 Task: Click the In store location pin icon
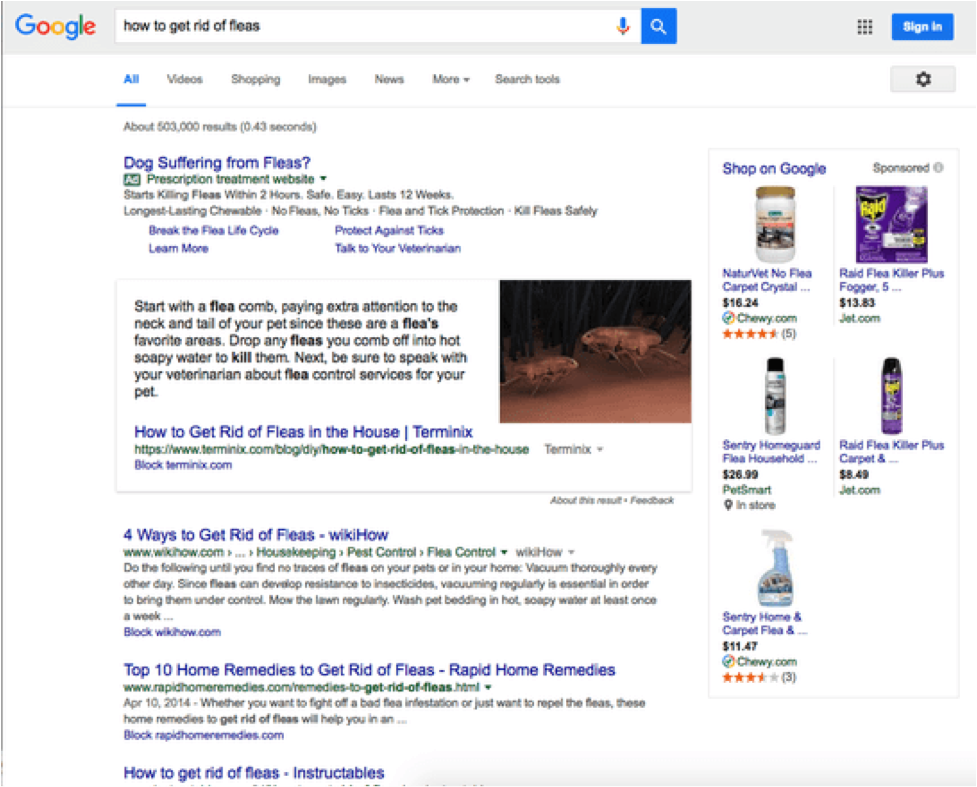point(728,505)
